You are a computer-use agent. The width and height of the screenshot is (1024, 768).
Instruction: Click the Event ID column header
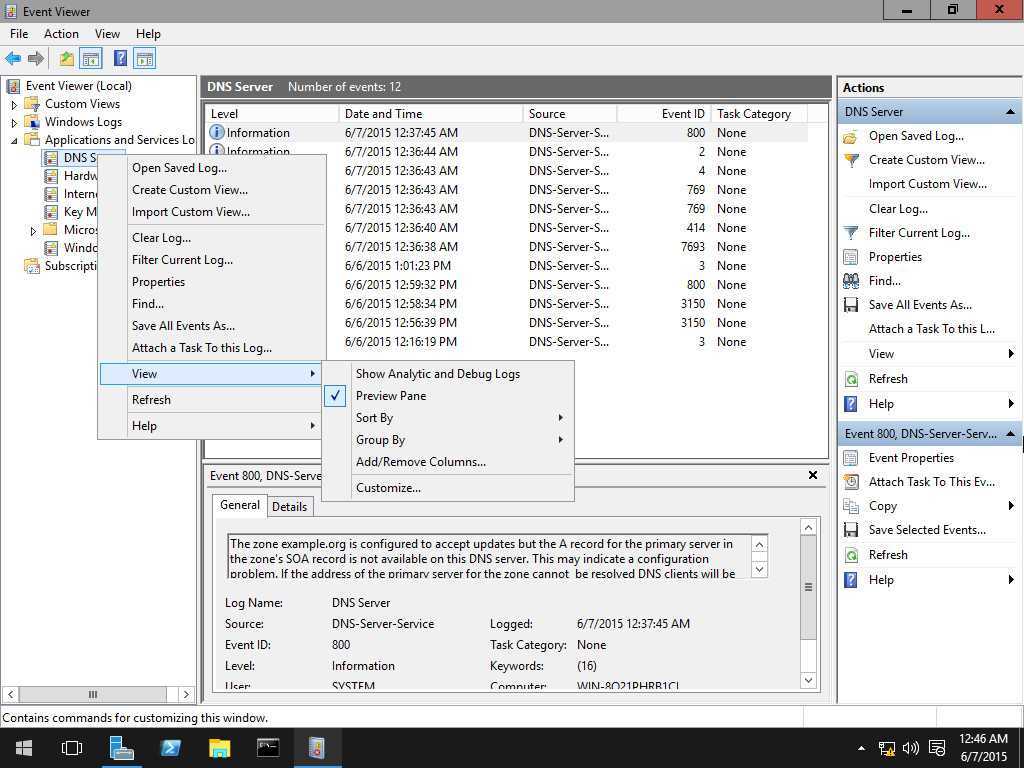click(683, 114)
